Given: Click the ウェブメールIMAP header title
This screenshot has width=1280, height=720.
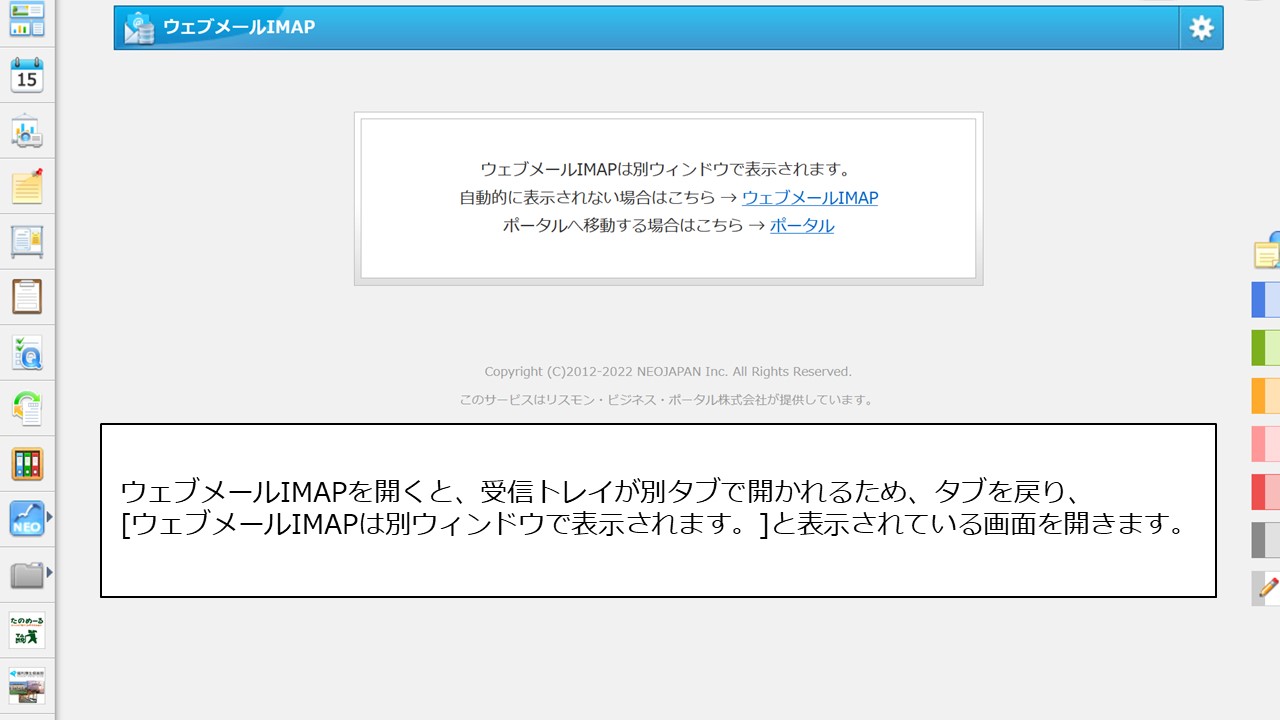Looking at the screenshot, I should (x=239, y=27).
